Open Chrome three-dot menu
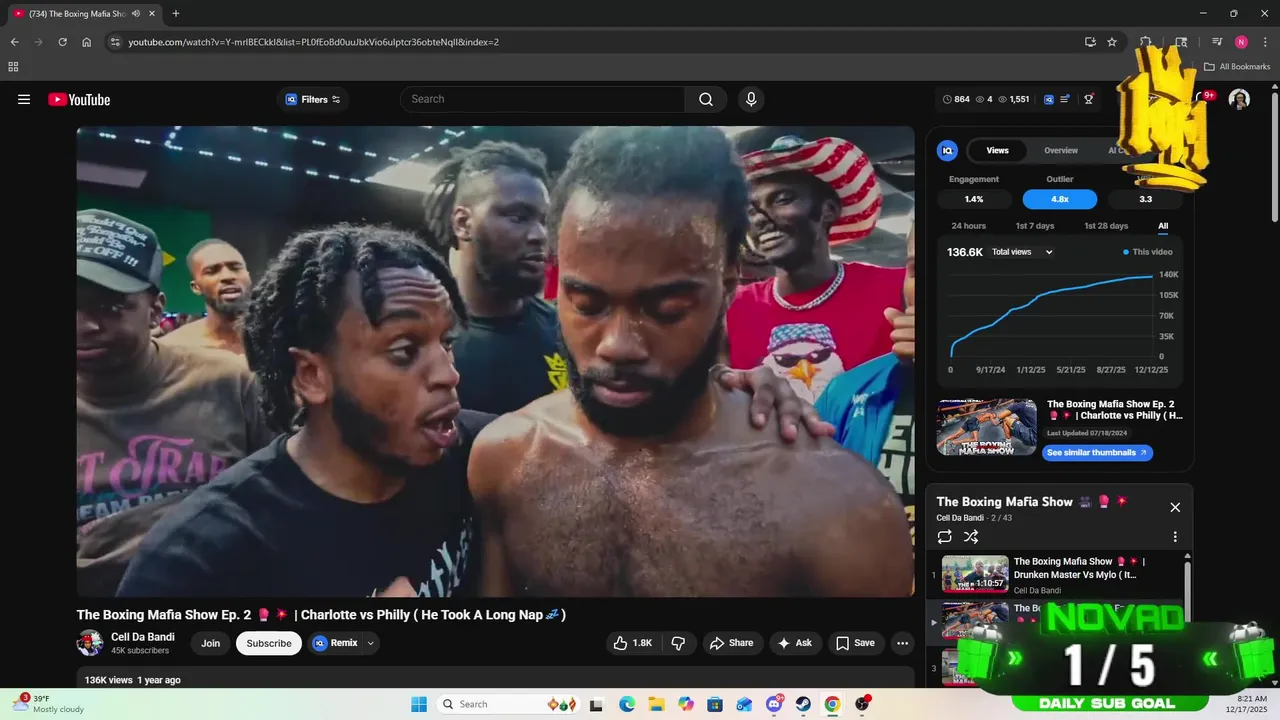Image resolution: width=1280 pixels, height=720 pixels. pos(1265,42)
